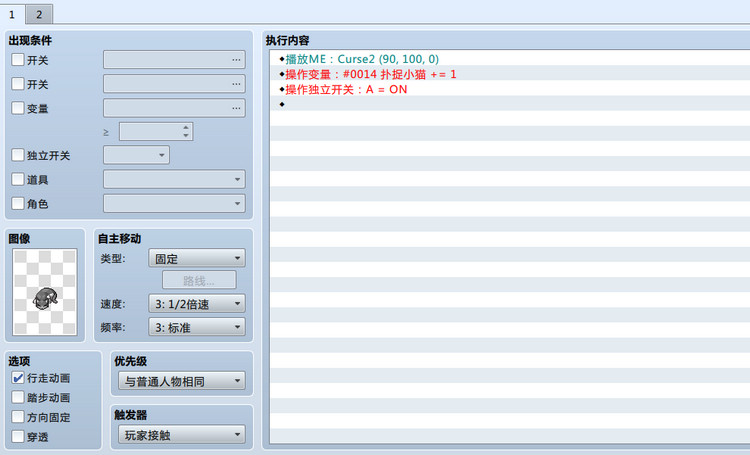Screen dimensions: 750x455
Task: Select event page tab 1
Action: click(x=12, y=14)
